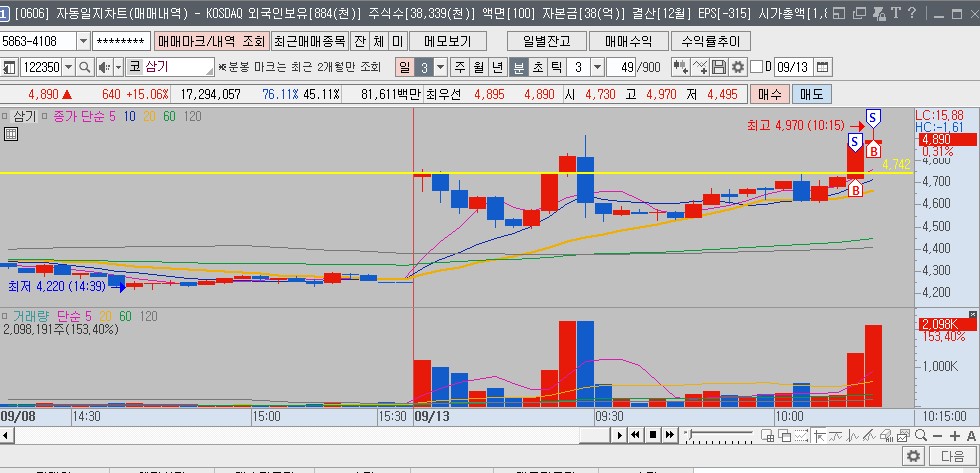Click the red 매수 buy button

coord(769,95)
